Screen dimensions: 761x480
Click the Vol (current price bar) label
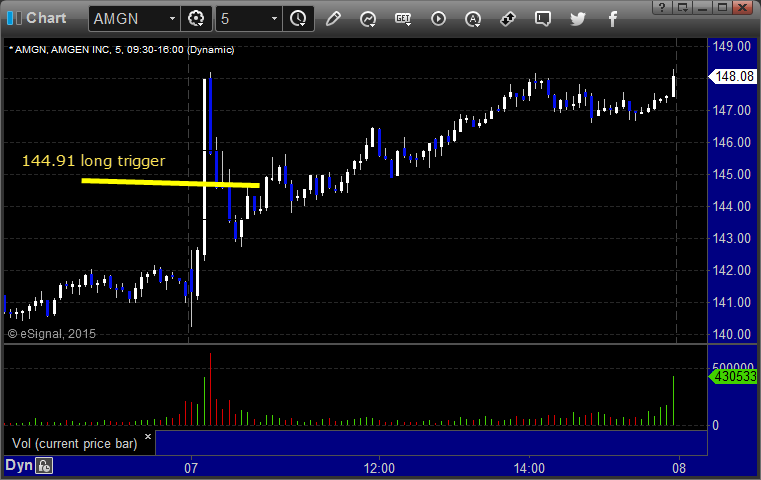tap(75, 444)
